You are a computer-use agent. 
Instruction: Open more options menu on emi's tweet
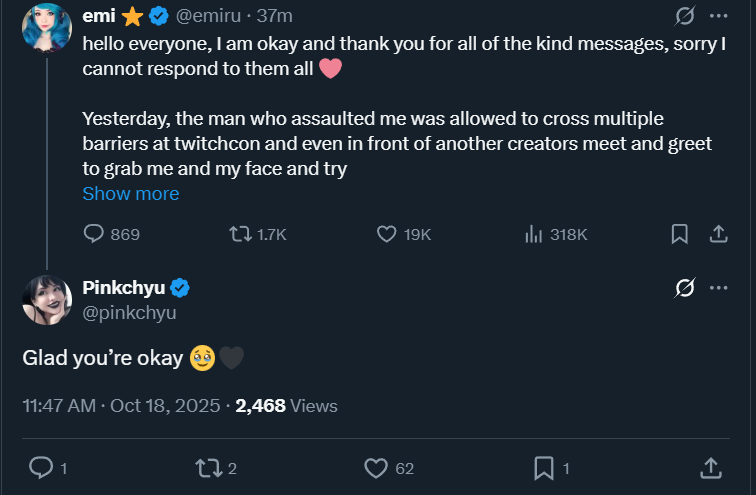[x=718, y=16]
